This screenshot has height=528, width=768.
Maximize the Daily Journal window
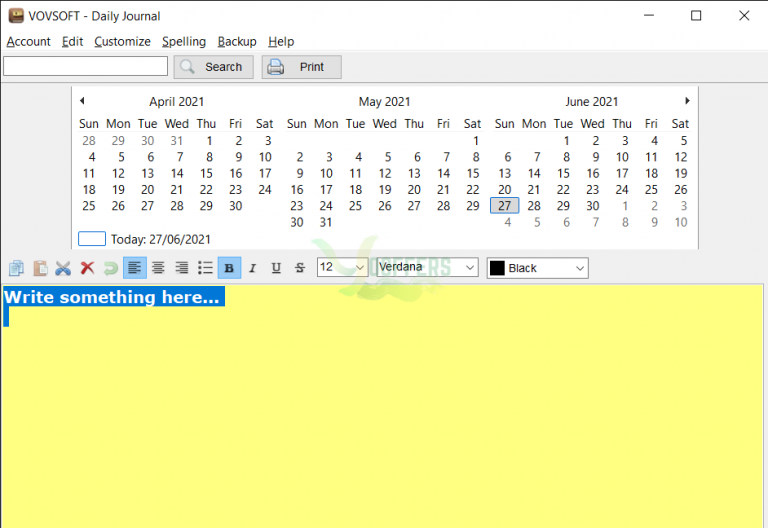tap(696, 16)
